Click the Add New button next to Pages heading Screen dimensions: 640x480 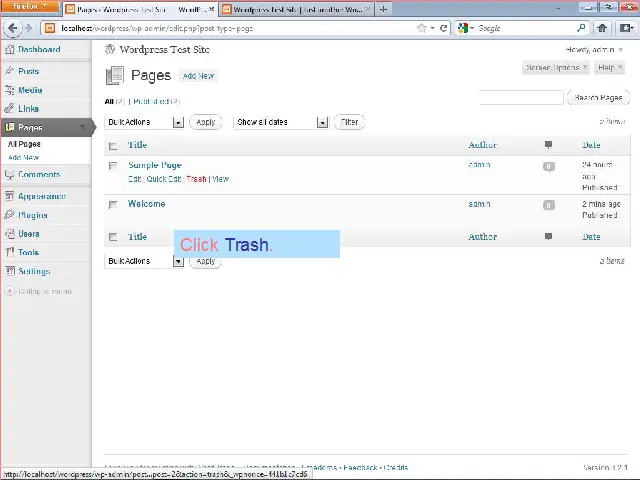pyautogui.click(x=198, y=76)
